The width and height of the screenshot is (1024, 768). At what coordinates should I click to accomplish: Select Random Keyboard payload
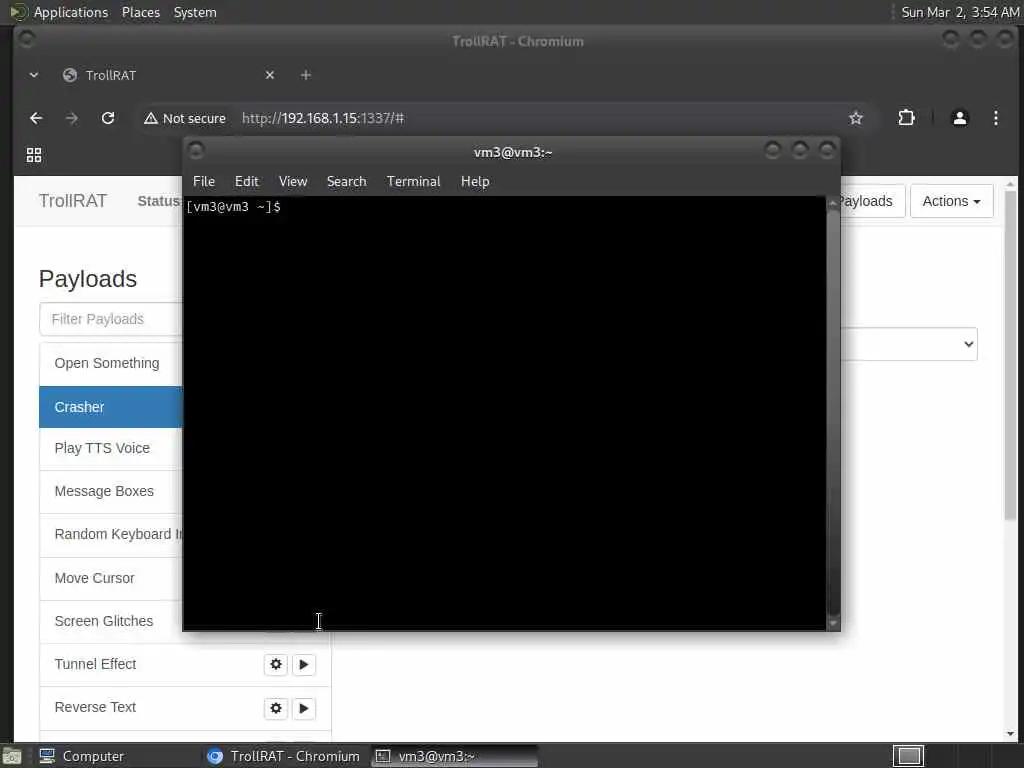click(111, 535)
